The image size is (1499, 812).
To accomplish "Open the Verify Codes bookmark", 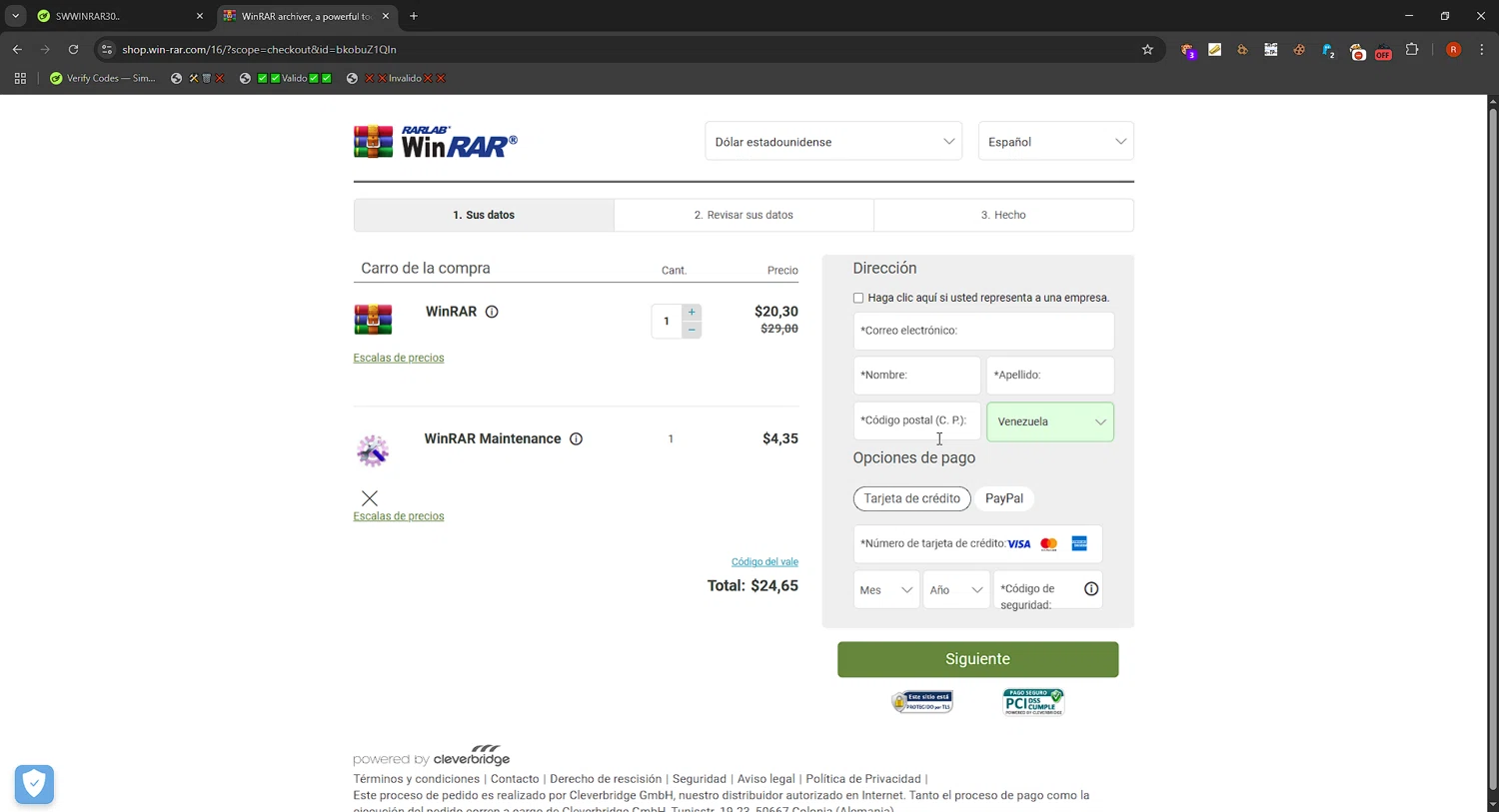I will coord(103,78).
